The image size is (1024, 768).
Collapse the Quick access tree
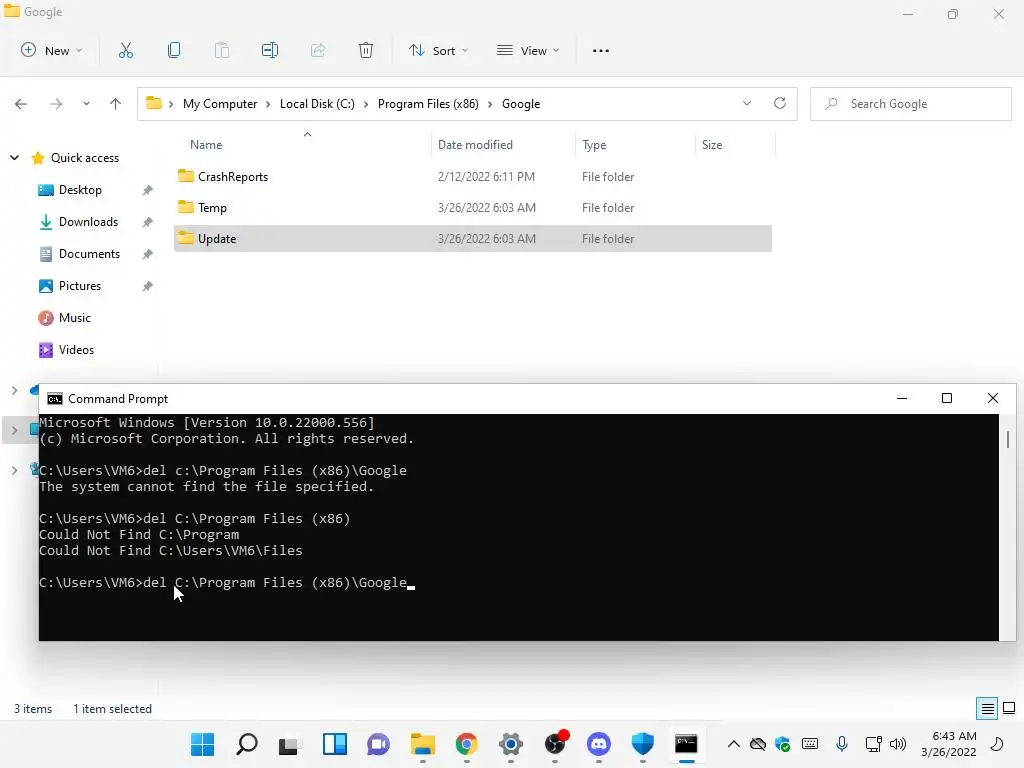tap(14, 157)
